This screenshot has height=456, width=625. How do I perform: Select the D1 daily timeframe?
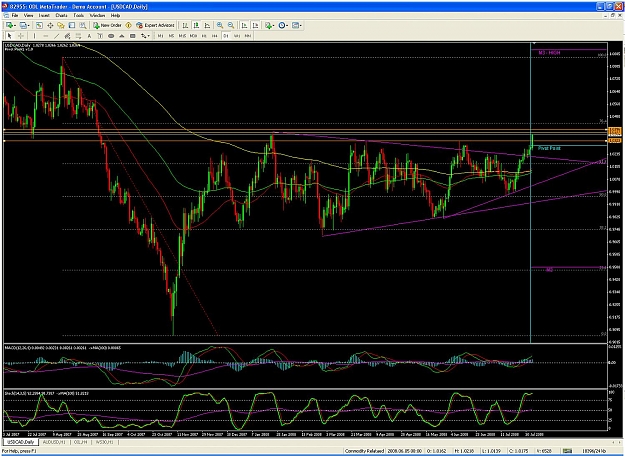(226, 36)
